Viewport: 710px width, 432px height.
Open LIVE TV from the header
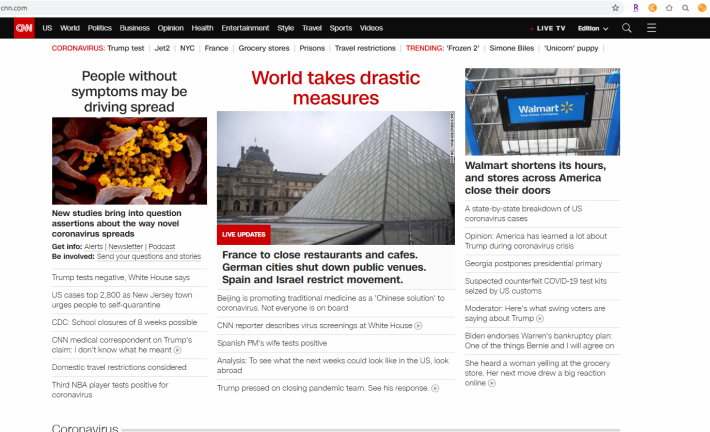pos(548,28)
